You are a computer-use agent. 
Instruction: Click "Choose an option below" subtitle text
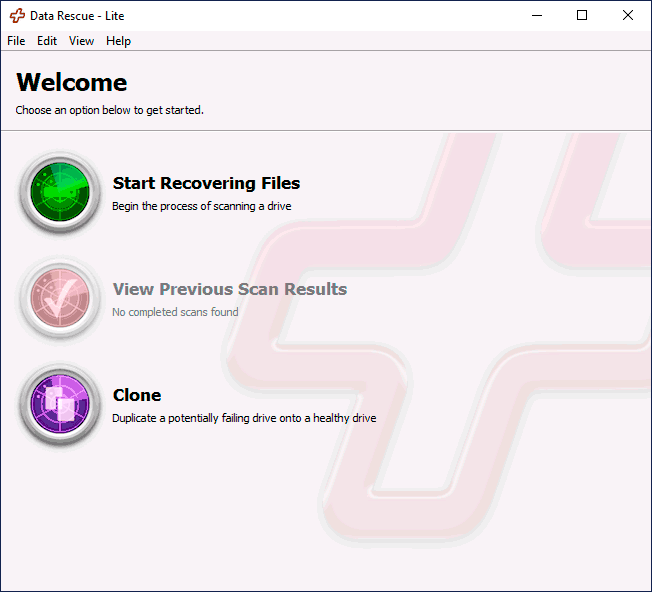point(109,110)
